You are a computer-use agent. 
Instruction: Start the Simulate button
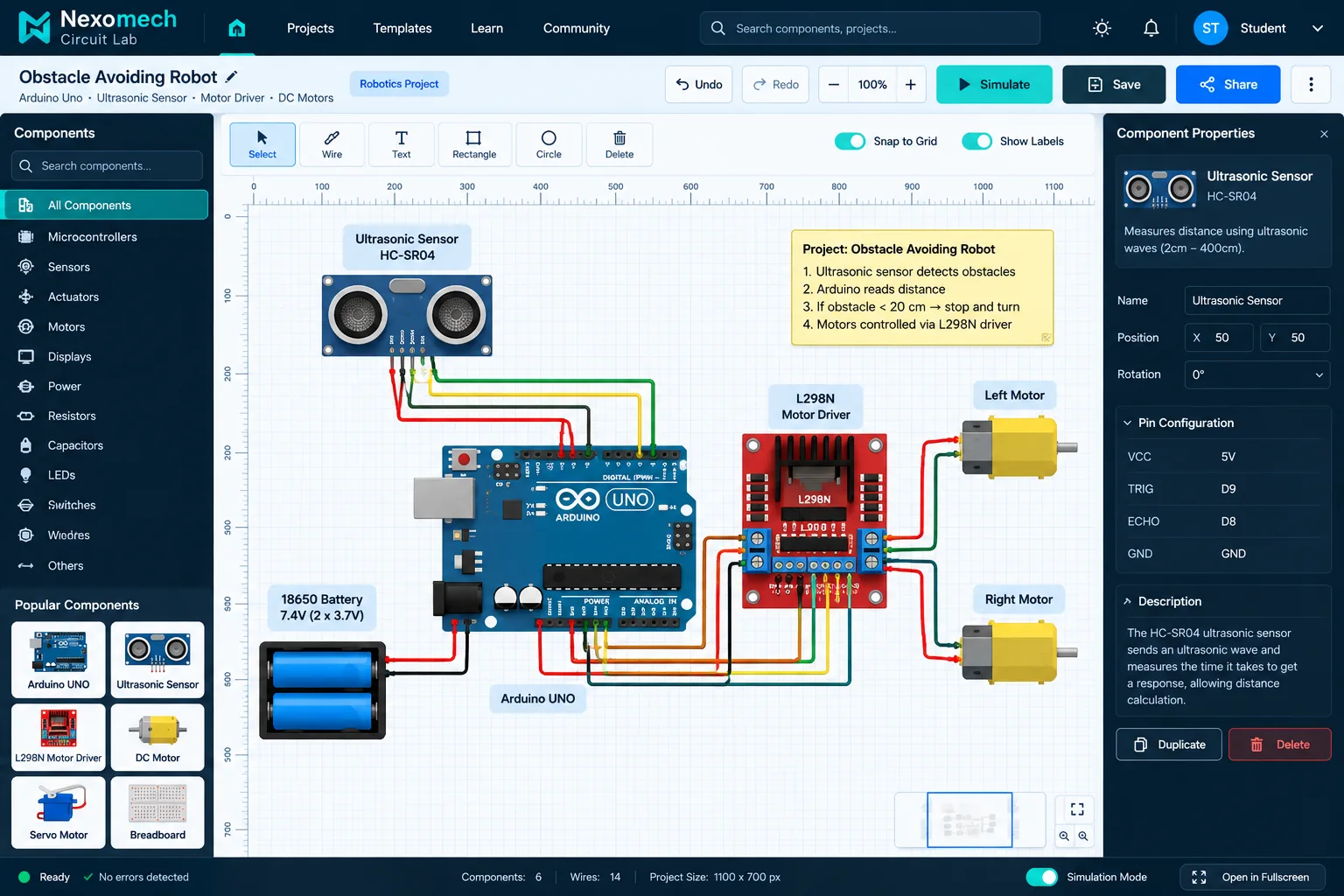[994, 84]
